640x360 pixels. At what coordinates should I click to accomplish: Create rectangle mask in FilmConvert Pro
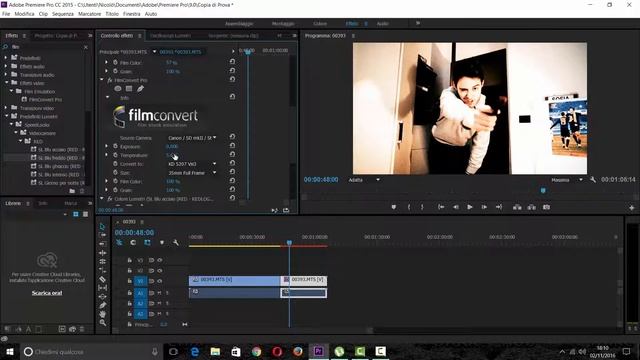pos(129,89)
